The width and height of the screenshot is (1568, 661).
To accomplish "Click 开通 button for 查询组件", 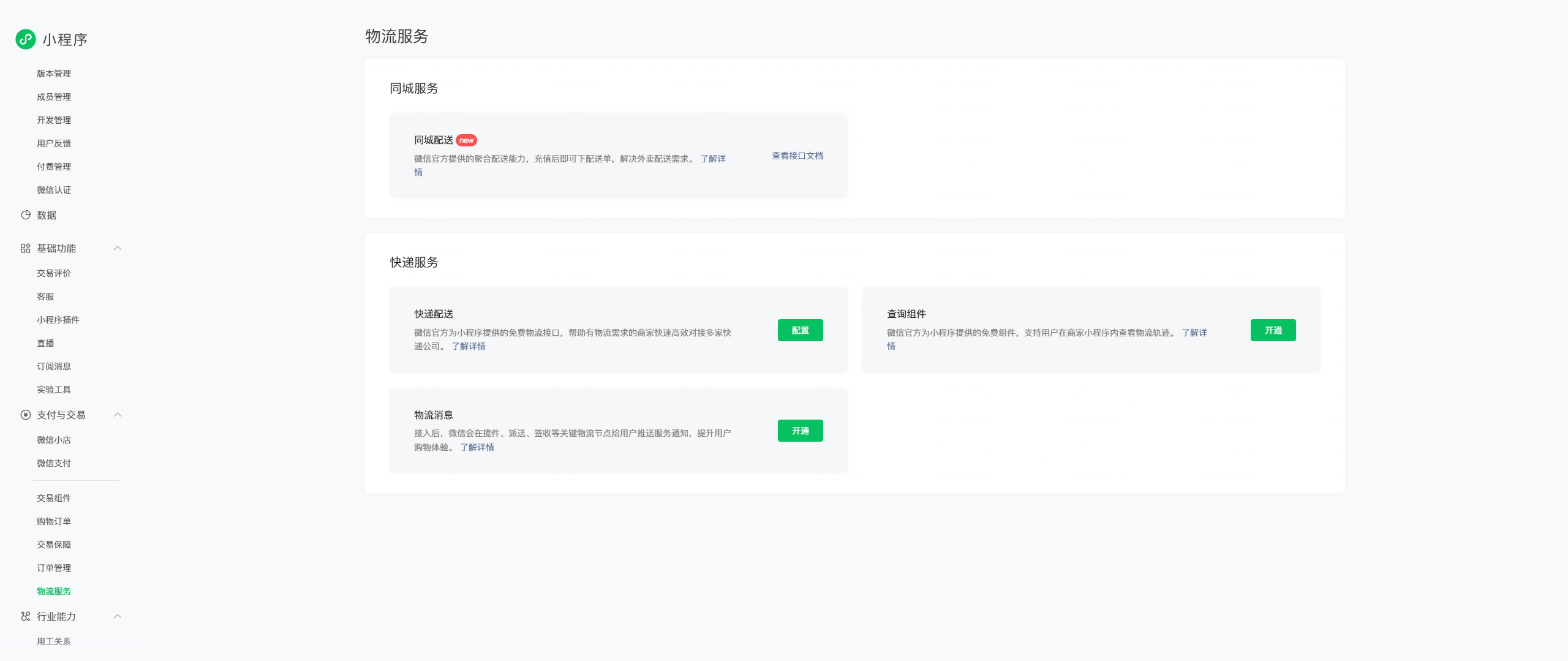I will tap(1273, 330).
